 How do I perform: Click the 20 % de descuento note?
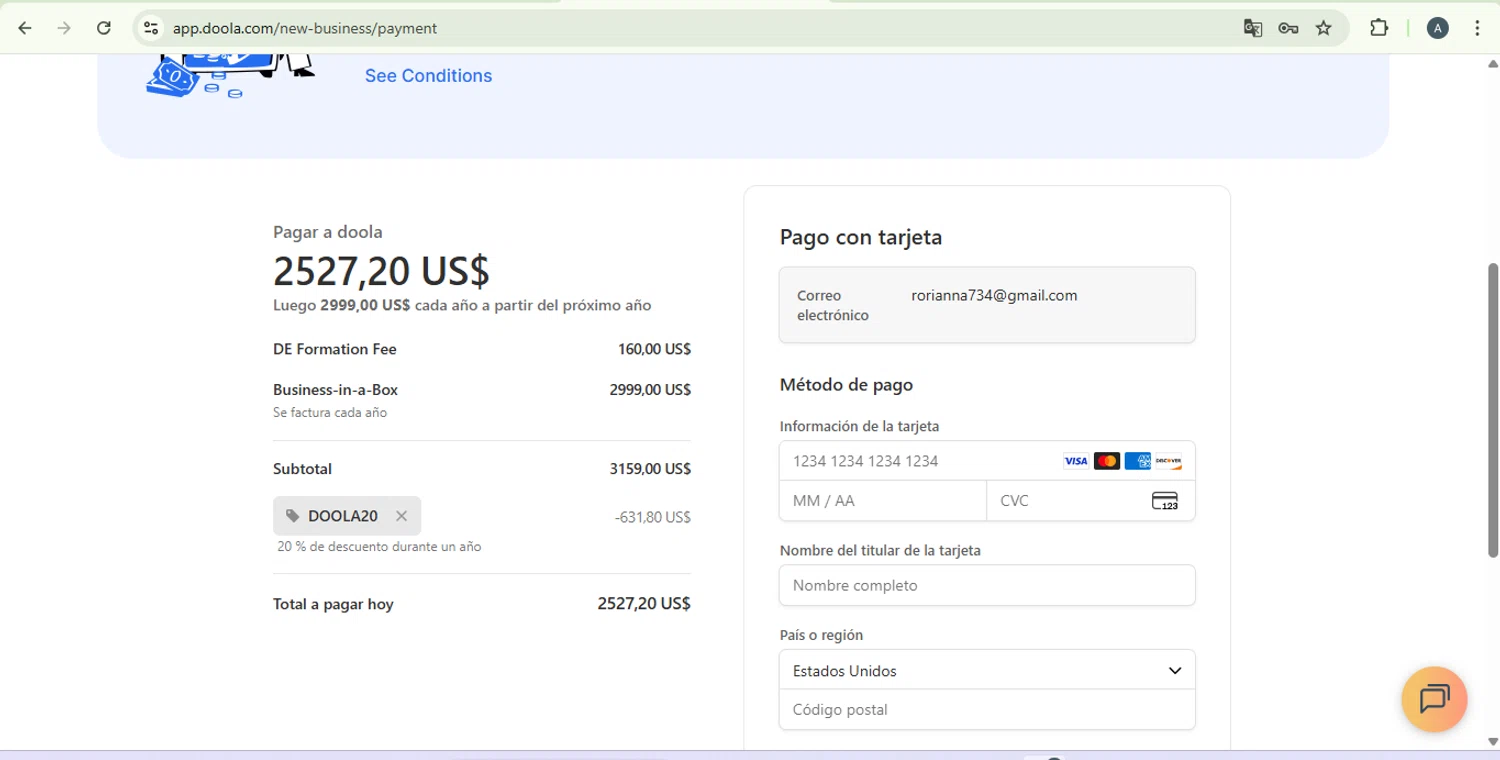pos(379,547)
